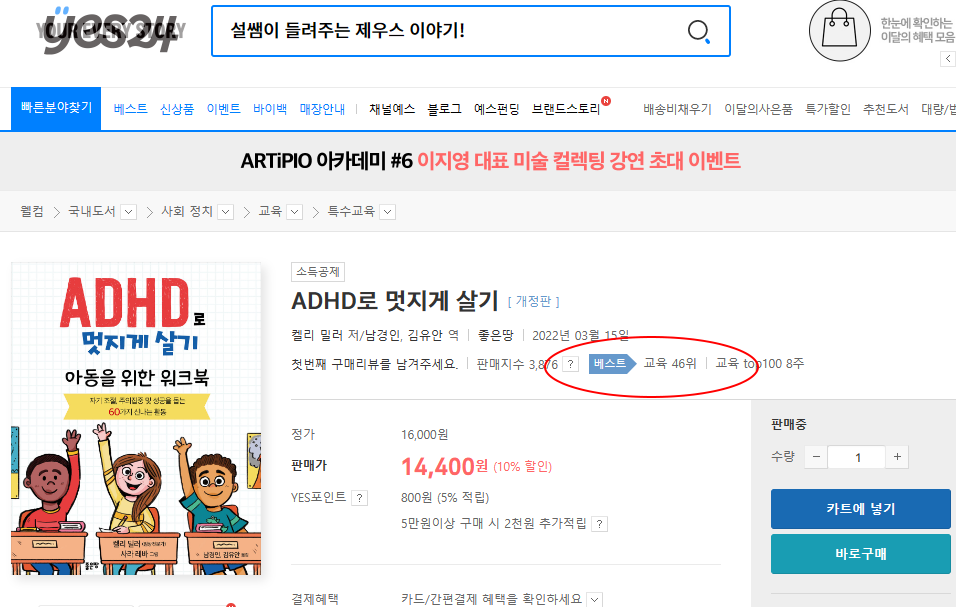Click the ARTiPIO 아카데미 event banner
The image size is (956, 607).
491,161
